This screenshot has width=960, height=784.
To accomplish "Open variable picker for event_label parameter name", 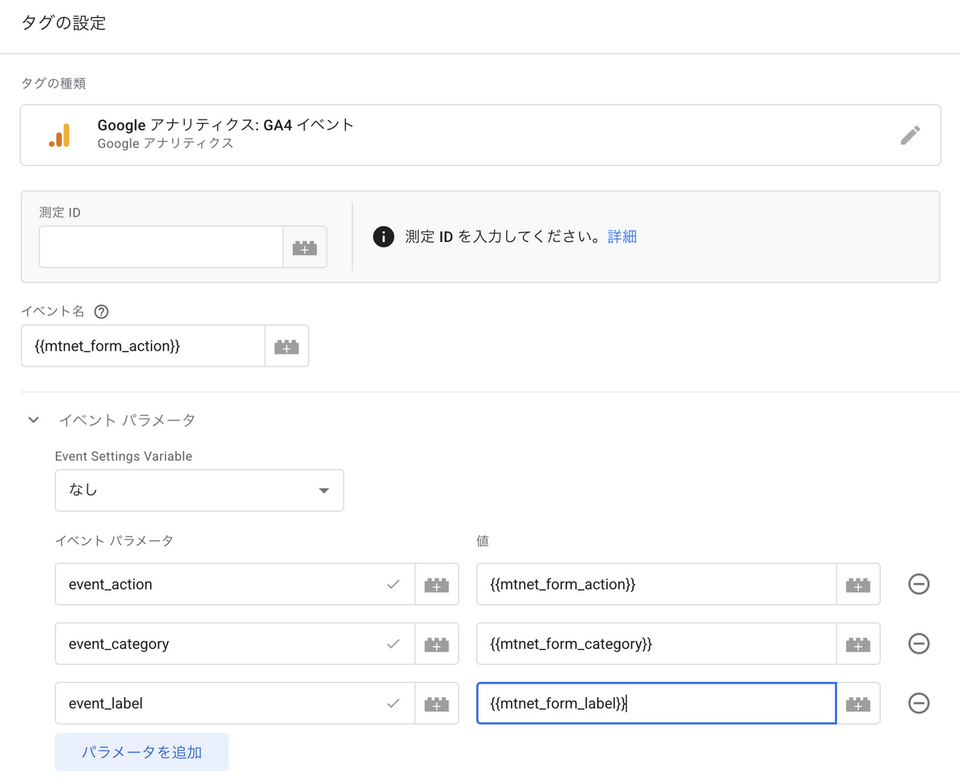I will [x=437, y=704].
